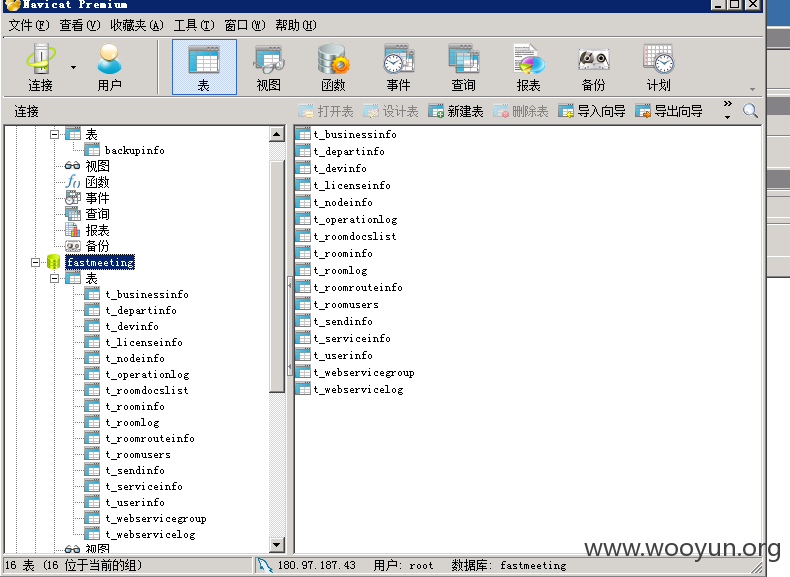Select the 备份 (Backup) toolbar icon
The width and height of the screenshot is (790, 577).
coord(594,67)
